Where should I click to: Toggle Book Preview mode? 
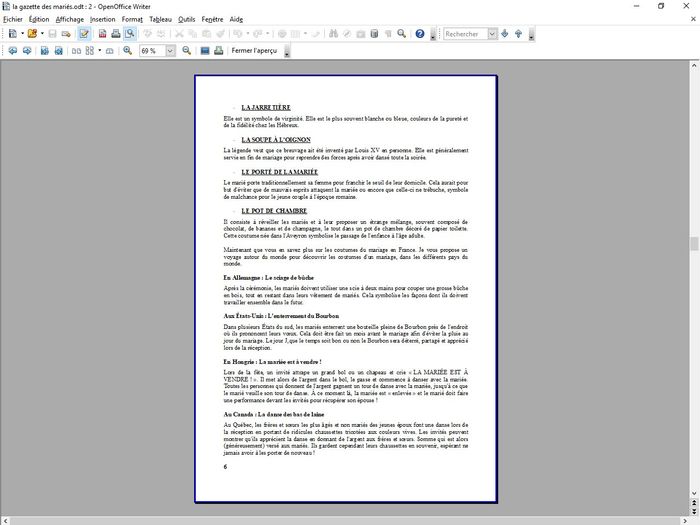pyautogui.click(x=109, y=50)
